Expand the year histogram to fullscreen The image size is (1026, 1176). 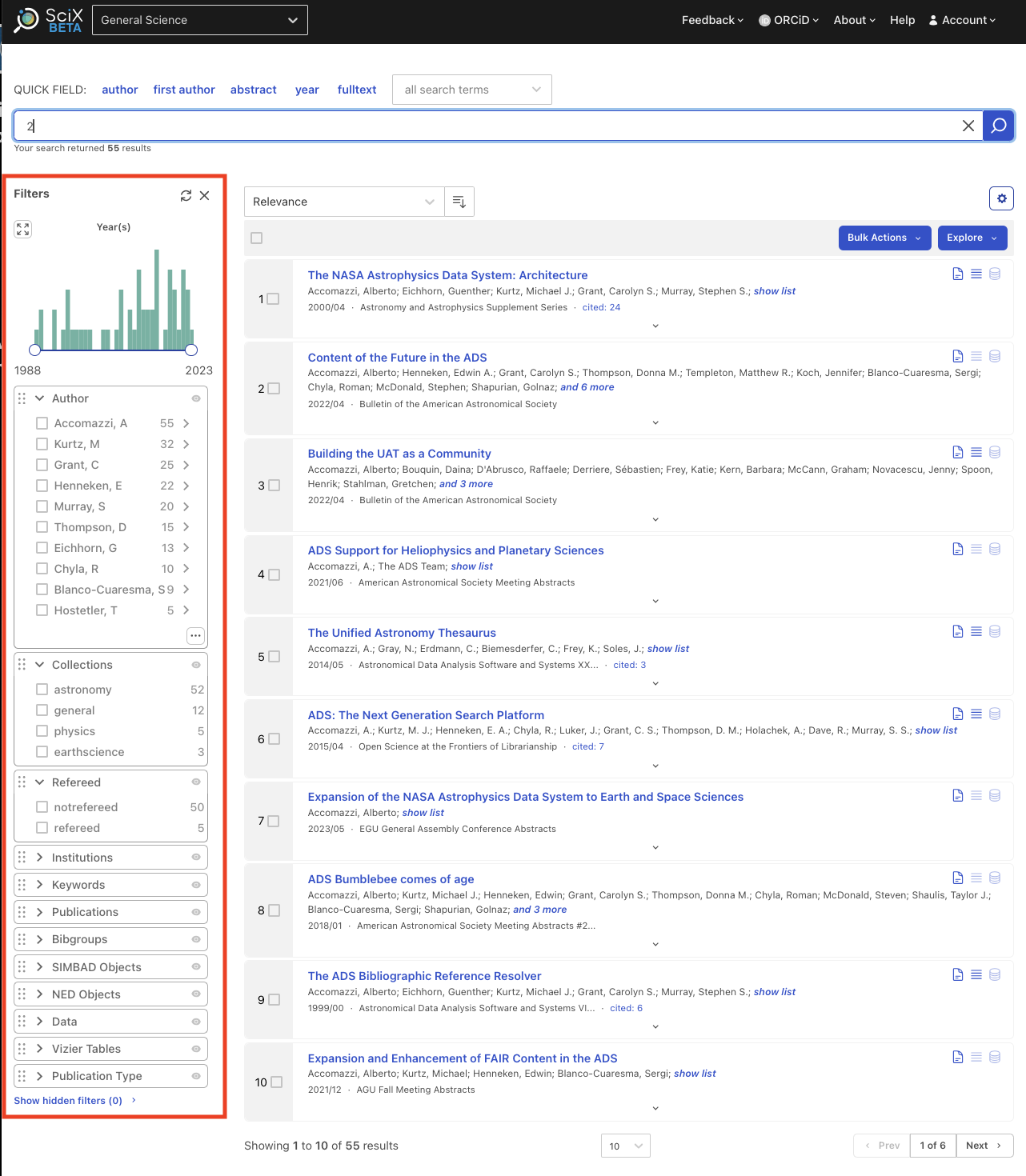pos(23,230)
